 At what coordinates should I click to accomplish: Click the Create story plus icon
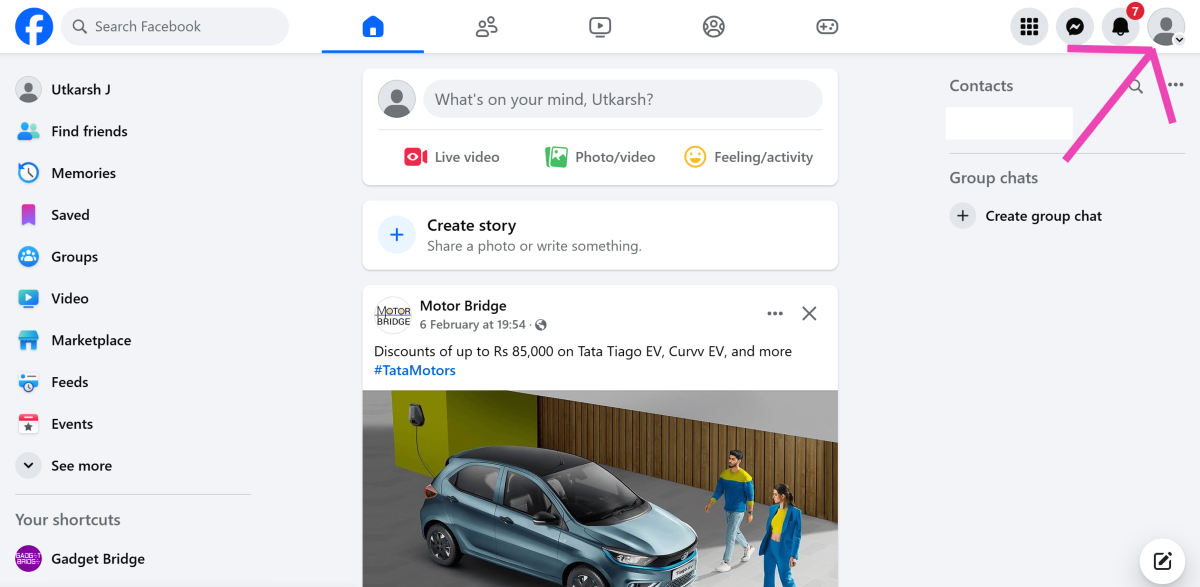click(x=397, y=235)
